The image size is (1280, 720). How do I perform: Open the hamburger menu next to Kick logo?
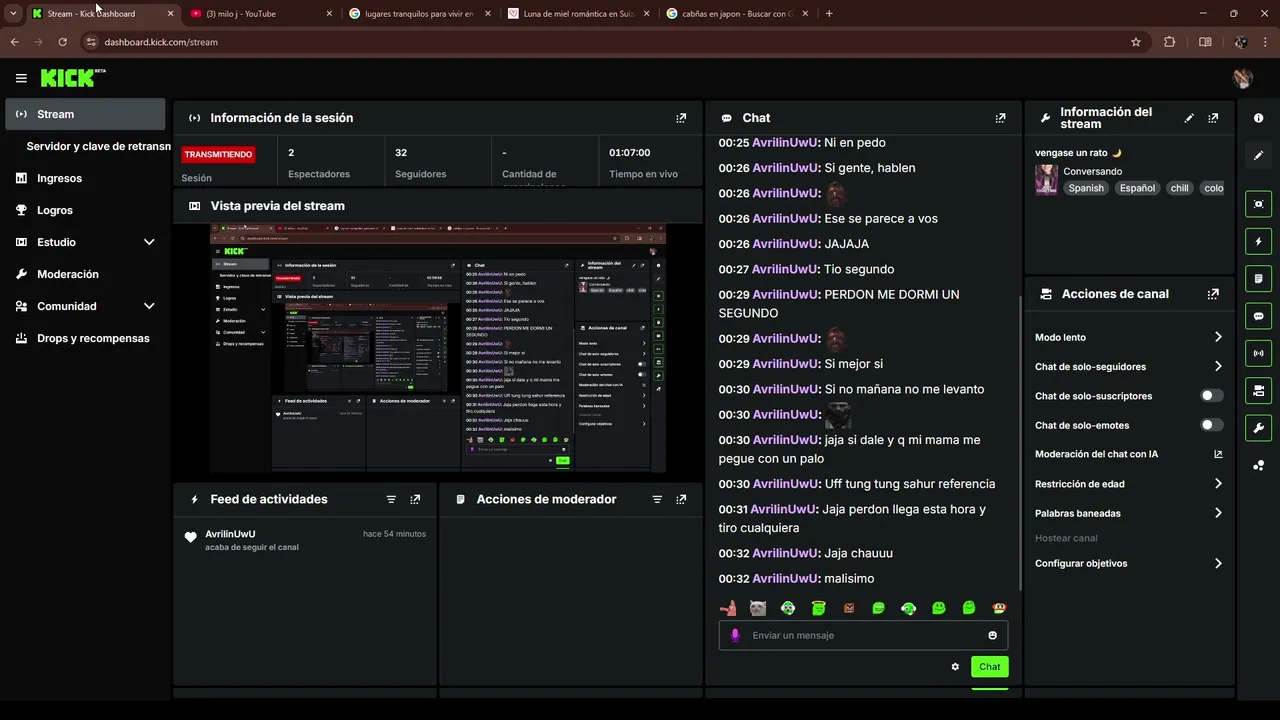[x=21, y=78]
